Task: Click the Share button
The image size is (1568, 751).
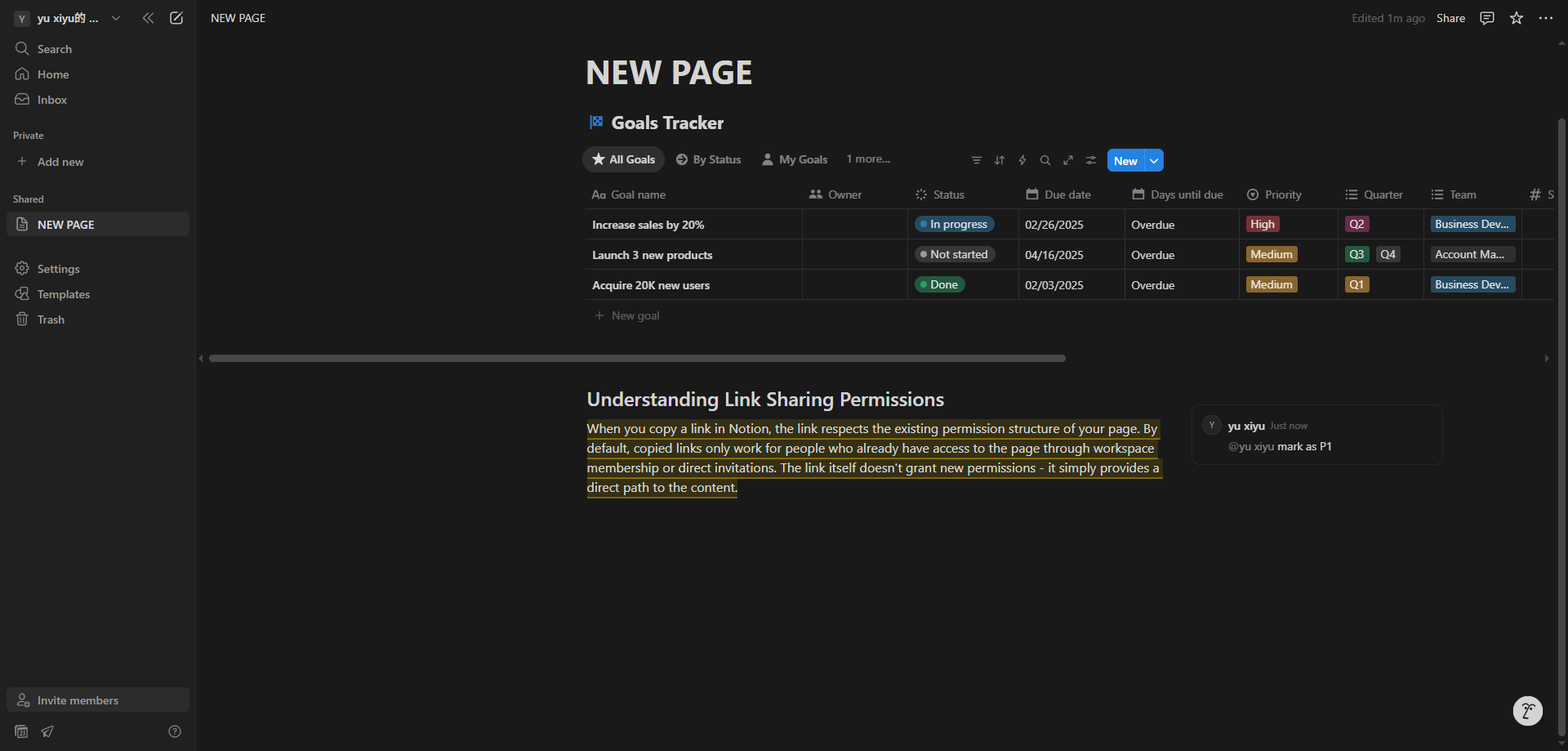Action: pyautogui.click(x=1450, y=18)
